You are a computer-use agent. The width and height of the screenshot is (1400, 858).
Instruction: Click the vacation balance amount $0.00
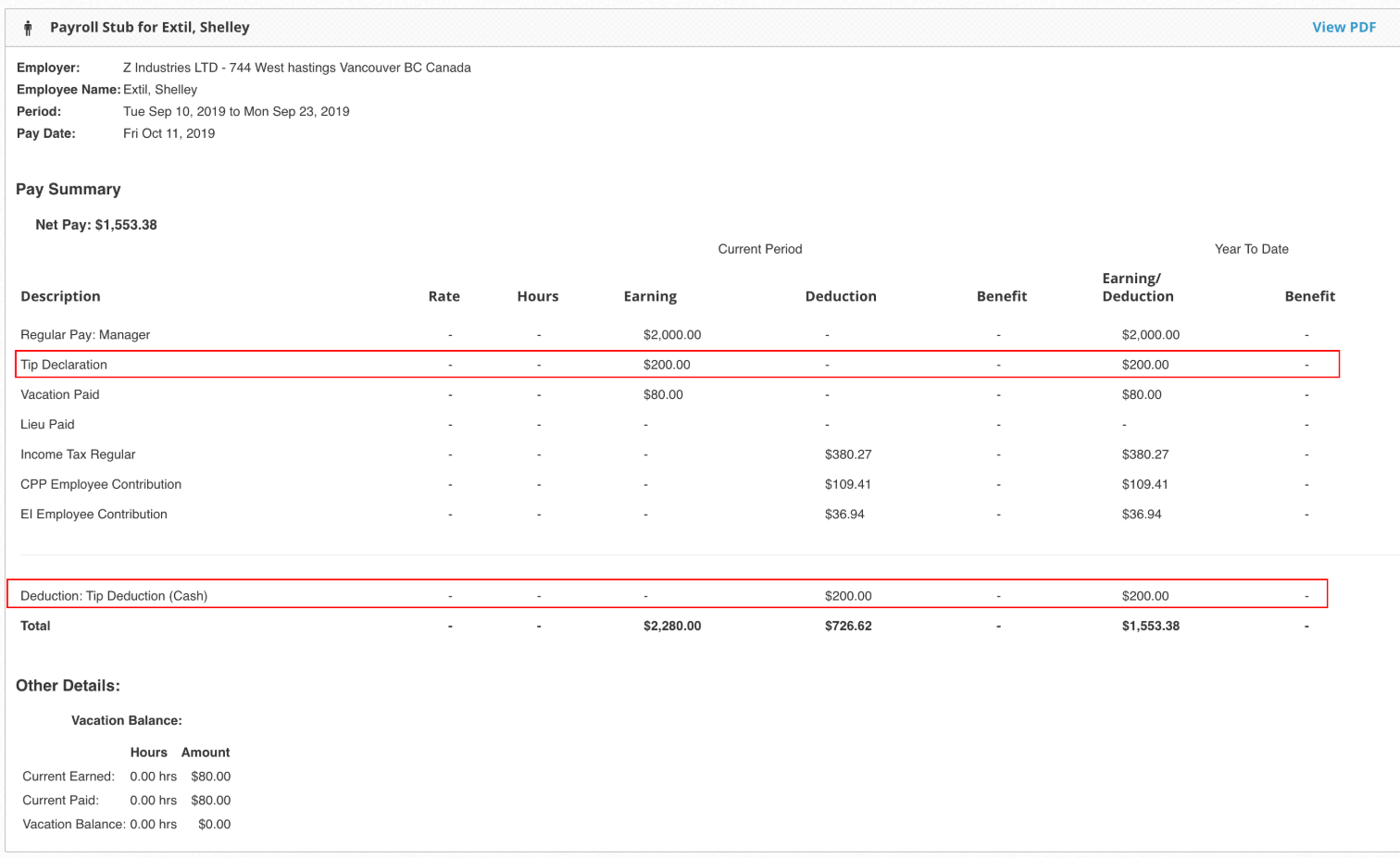point(214,825)
